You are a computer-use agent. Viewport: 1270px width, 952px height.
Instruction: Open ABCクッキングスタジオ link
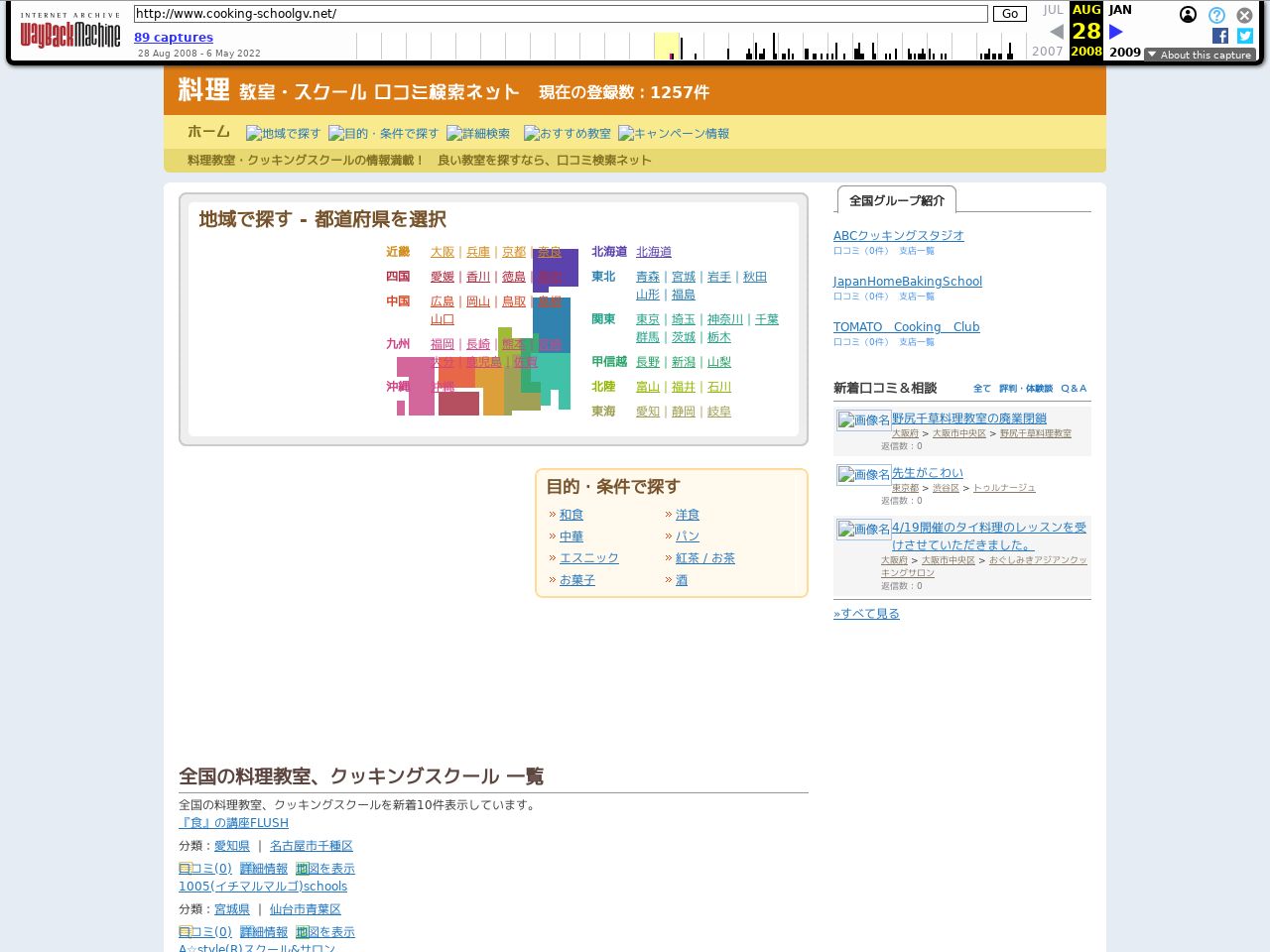tap(898, 236)
